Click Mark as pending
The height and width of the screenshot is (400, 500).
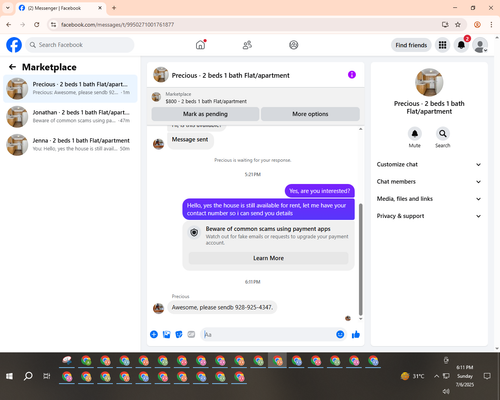205,114
